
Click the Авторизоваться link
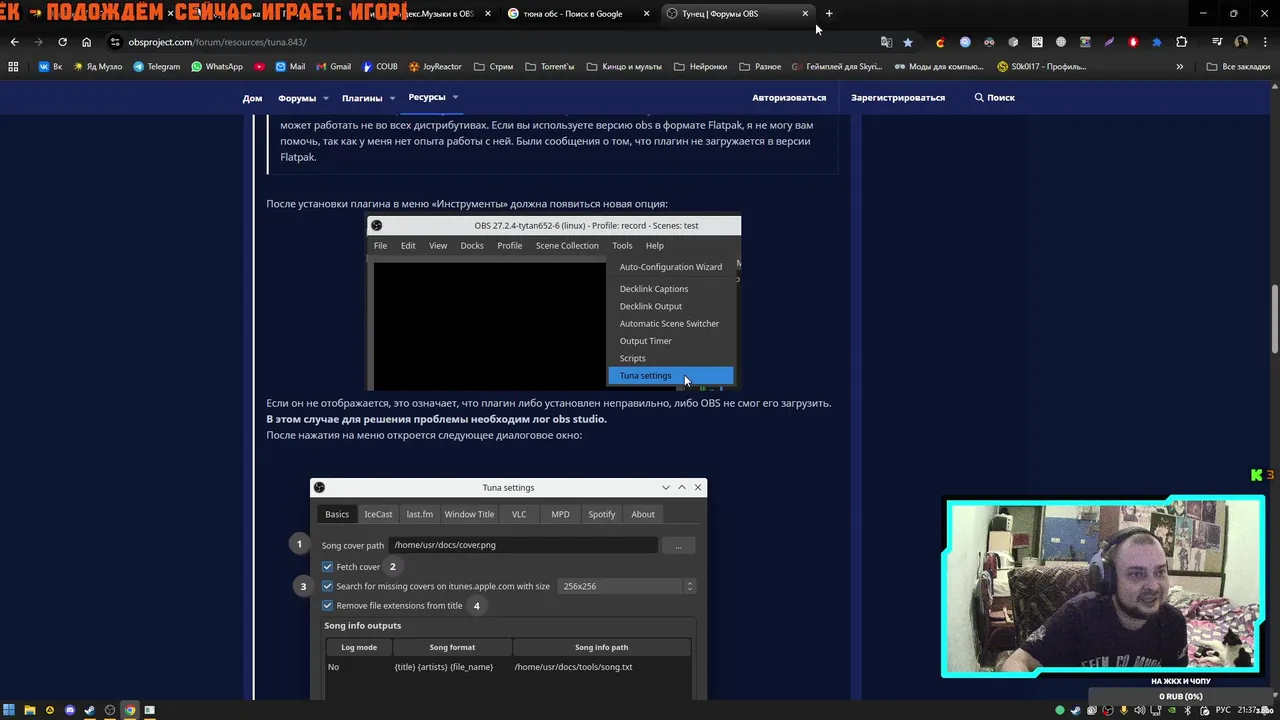[x=789, y=98]
